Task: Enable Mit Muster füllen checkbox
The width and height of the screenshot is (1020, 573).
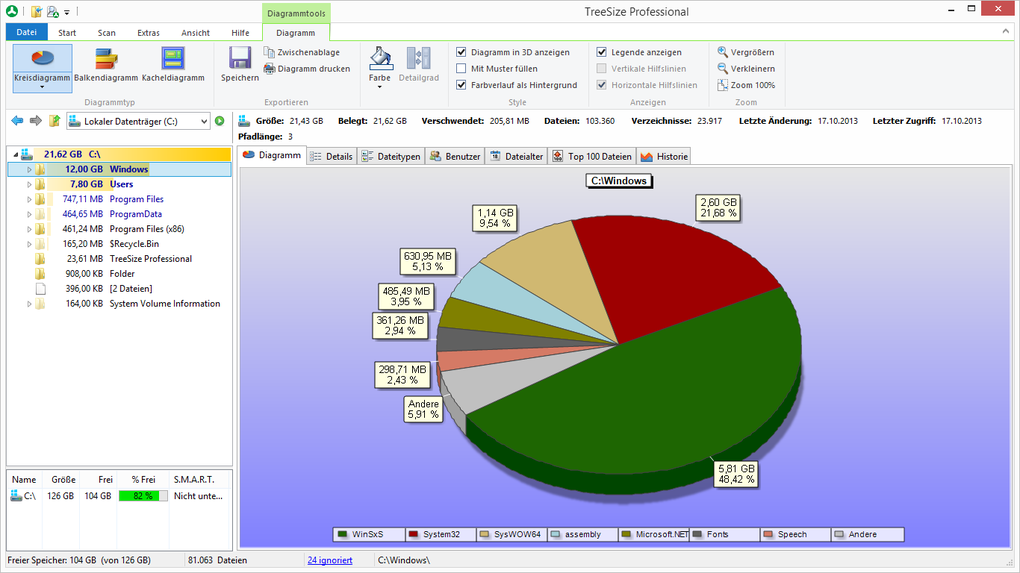Action: point(461,68)
